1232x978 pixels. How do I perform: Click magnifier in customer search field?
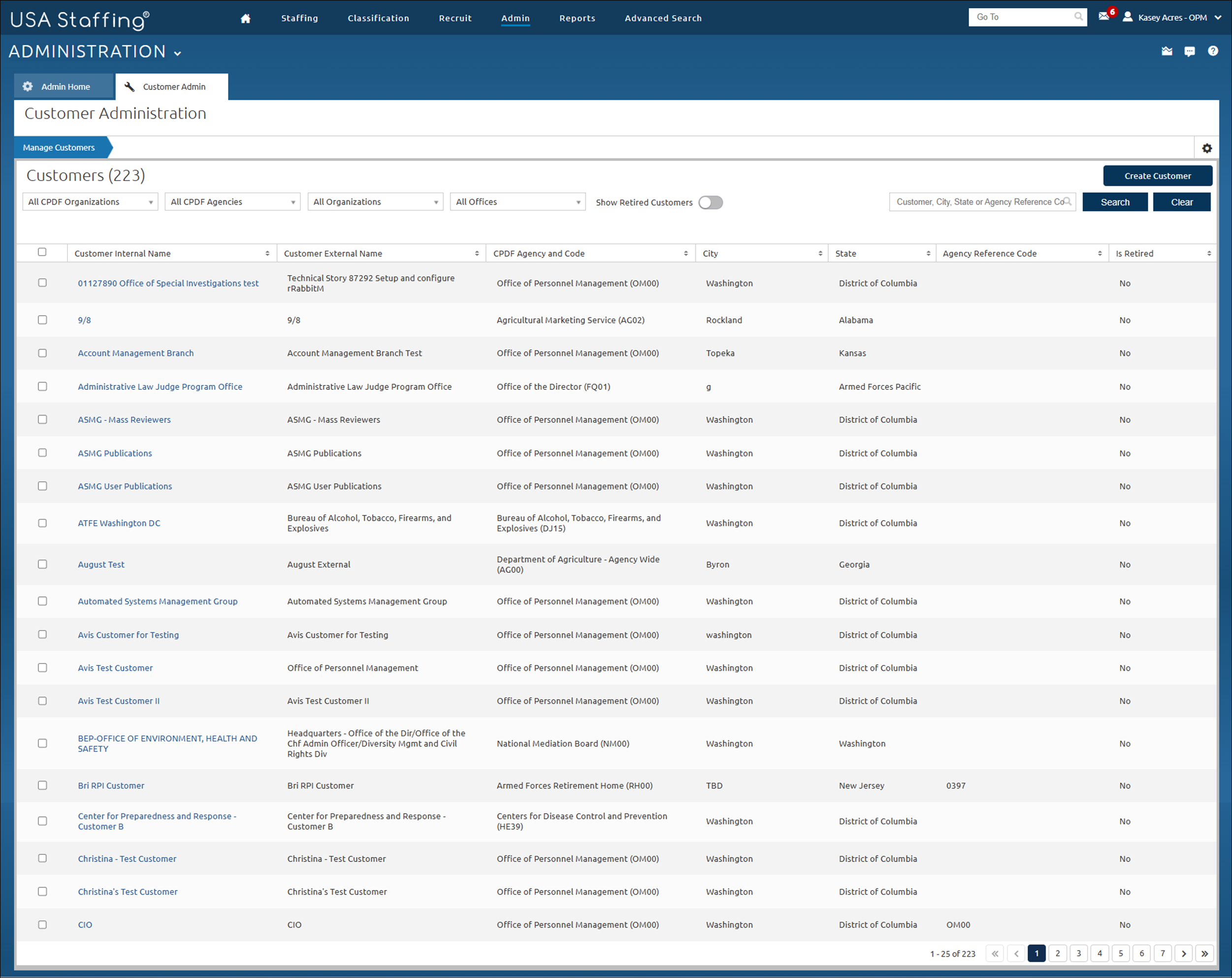(x=1067, y=202)
